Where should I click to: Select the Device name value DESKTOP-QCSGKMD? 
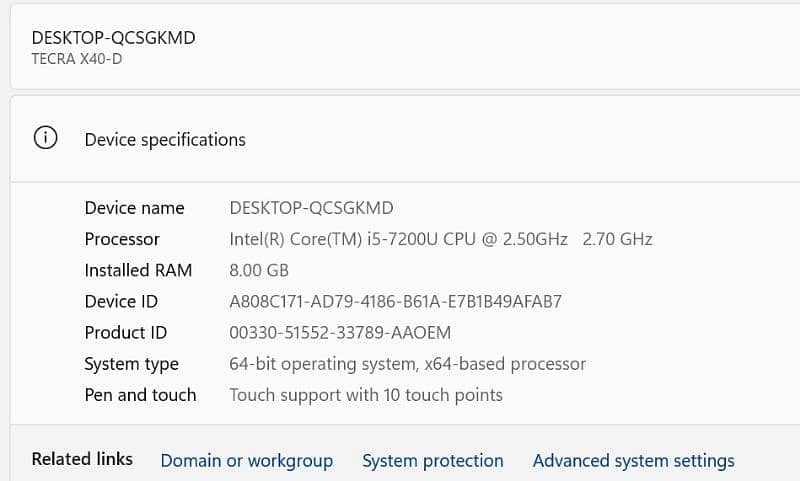pos(311,208)
